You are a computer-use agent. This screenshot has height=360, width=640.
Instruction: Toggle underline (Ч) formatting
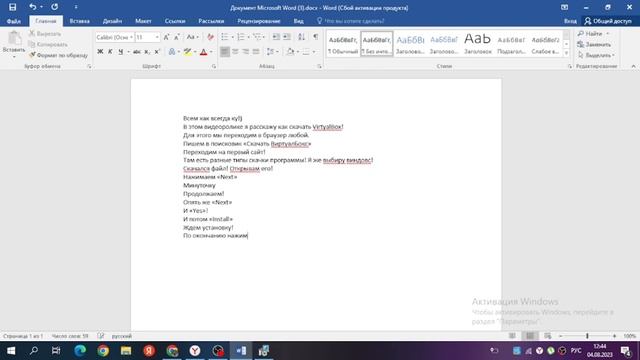tap(120, 52)
